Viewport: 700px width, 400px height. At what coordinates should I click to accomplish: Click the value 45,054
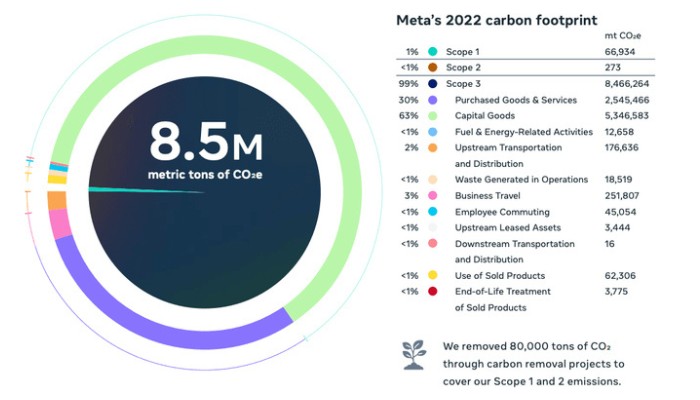(x=620, y=212)
